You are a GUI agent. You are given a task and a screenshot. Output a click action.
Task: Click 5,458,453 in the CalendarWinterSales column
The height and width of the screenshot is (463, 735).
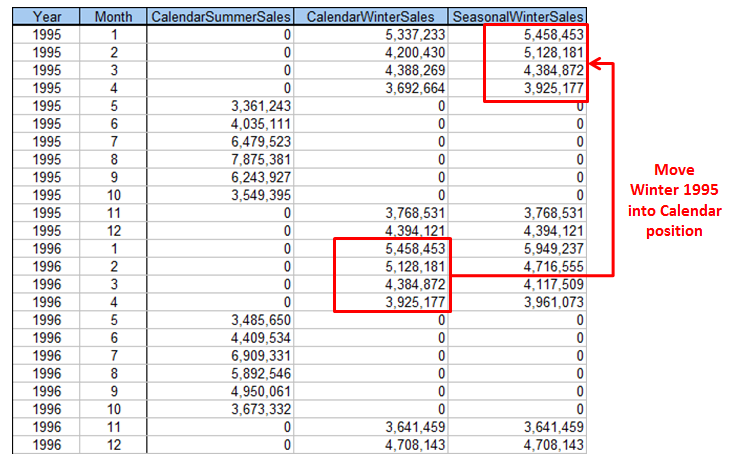[411, 248]
